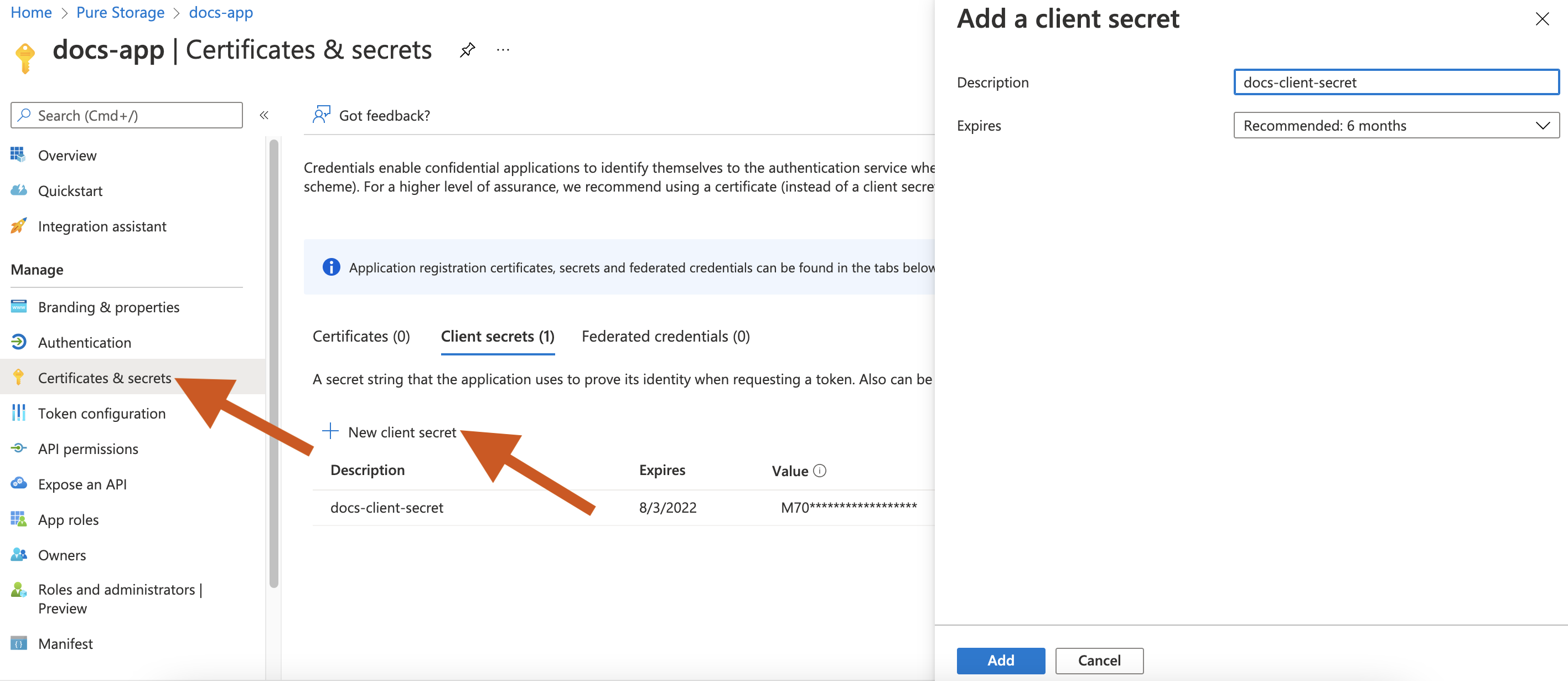Open Quickstart in the sidebar
Viewport: 1568px width, 681px height.
[70, 190]
